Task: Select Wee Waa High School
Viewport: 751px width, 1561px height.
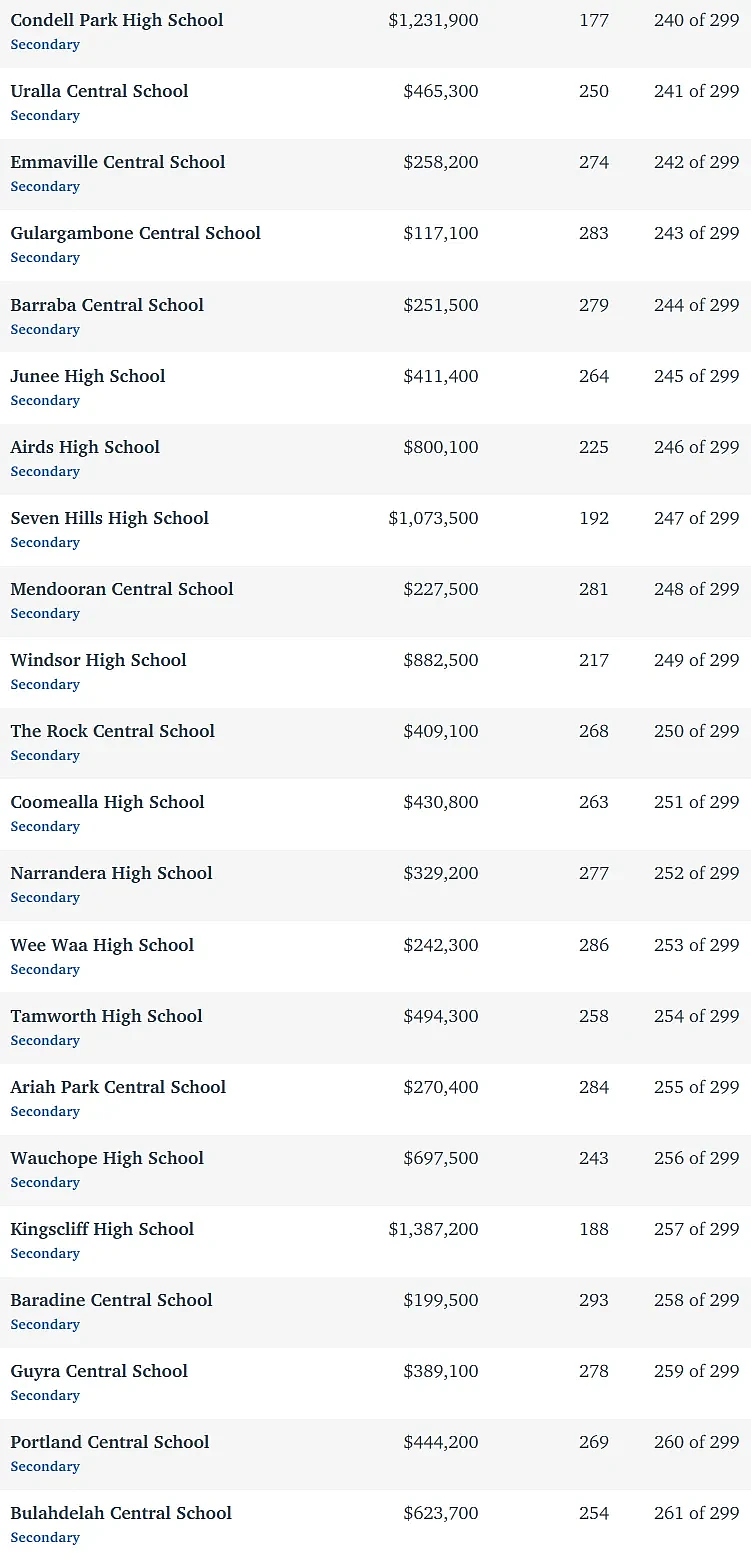Action: click(102, 945)
